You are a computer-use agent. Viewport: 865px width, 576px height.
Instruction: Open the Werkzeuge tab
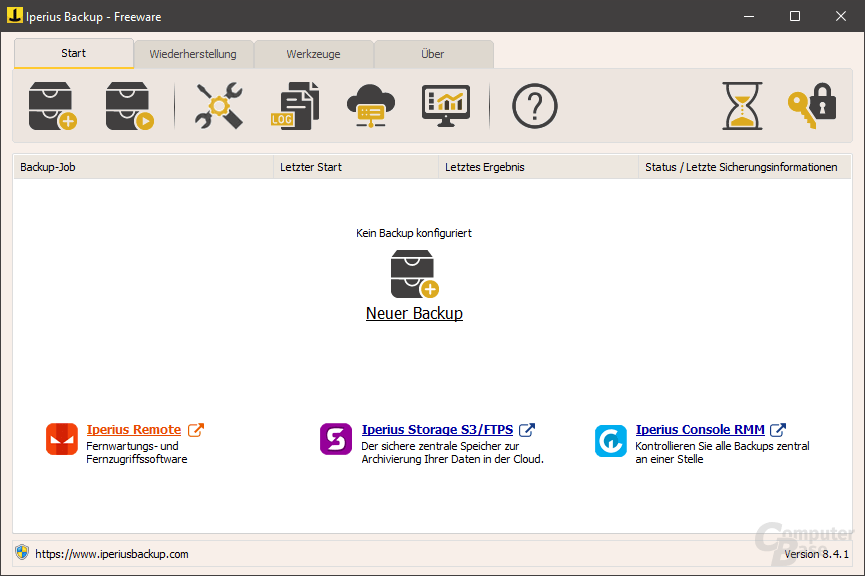tap(314, 54)
